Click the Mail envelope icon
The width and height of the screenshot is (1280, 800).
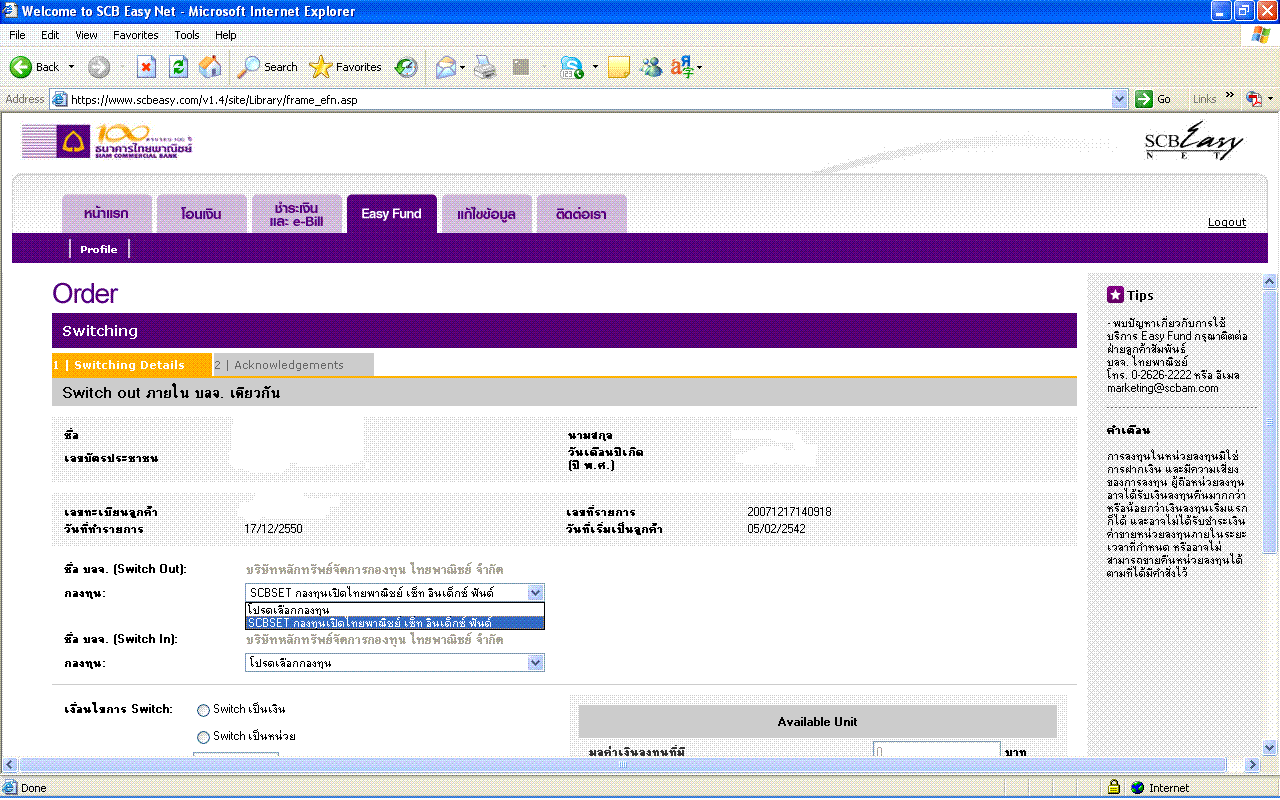446,67
